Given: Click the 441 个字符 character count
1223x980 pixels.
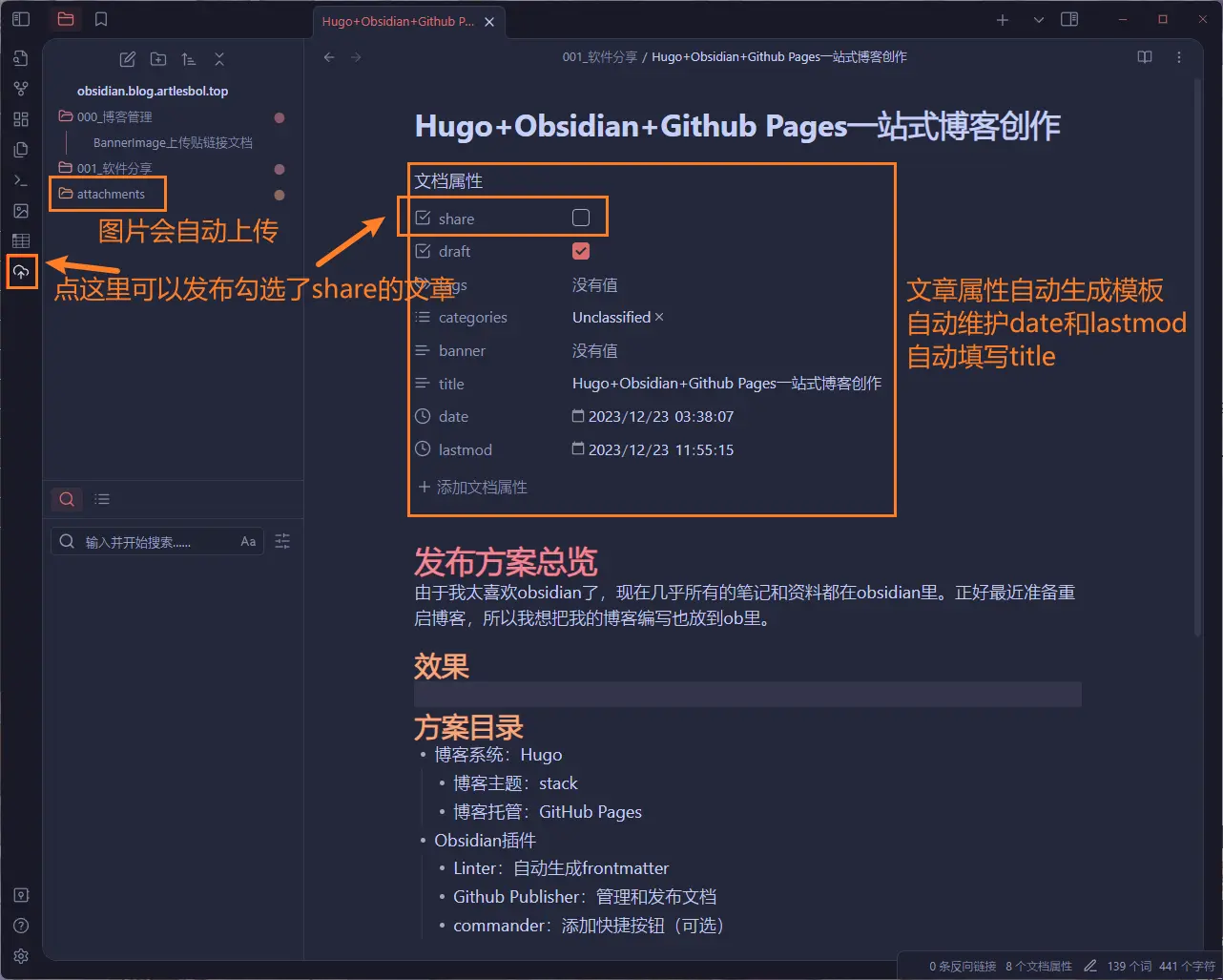Looking at the screenshot, I should tap(1187, 966).
